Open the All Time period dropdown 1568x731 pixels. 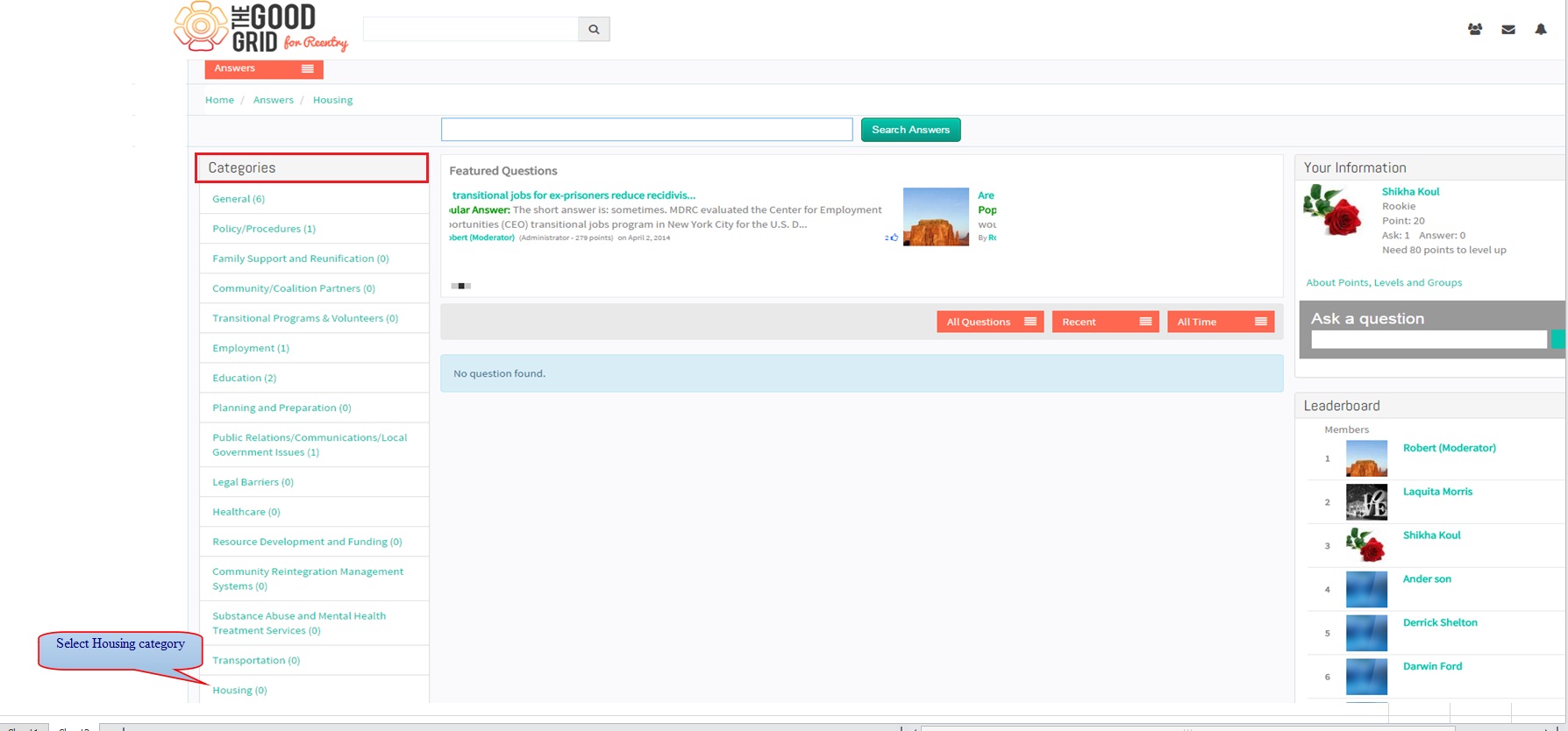[1221, 322]
